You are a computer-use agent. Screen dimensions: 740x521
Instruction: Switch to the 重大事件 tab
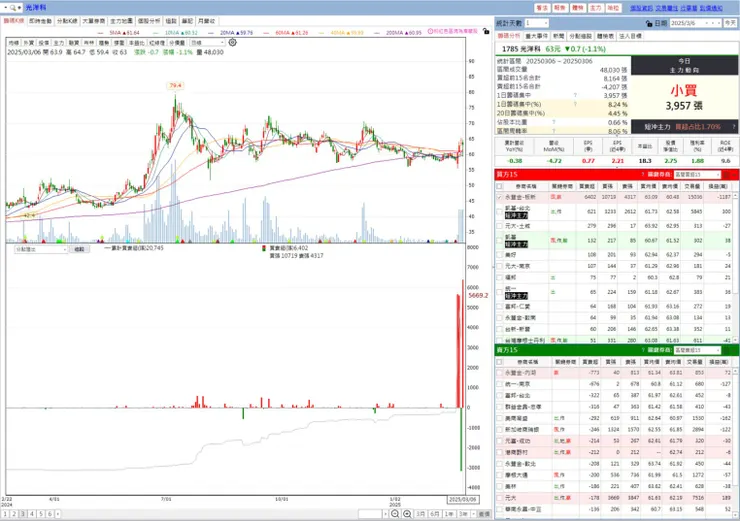point(537,36)
